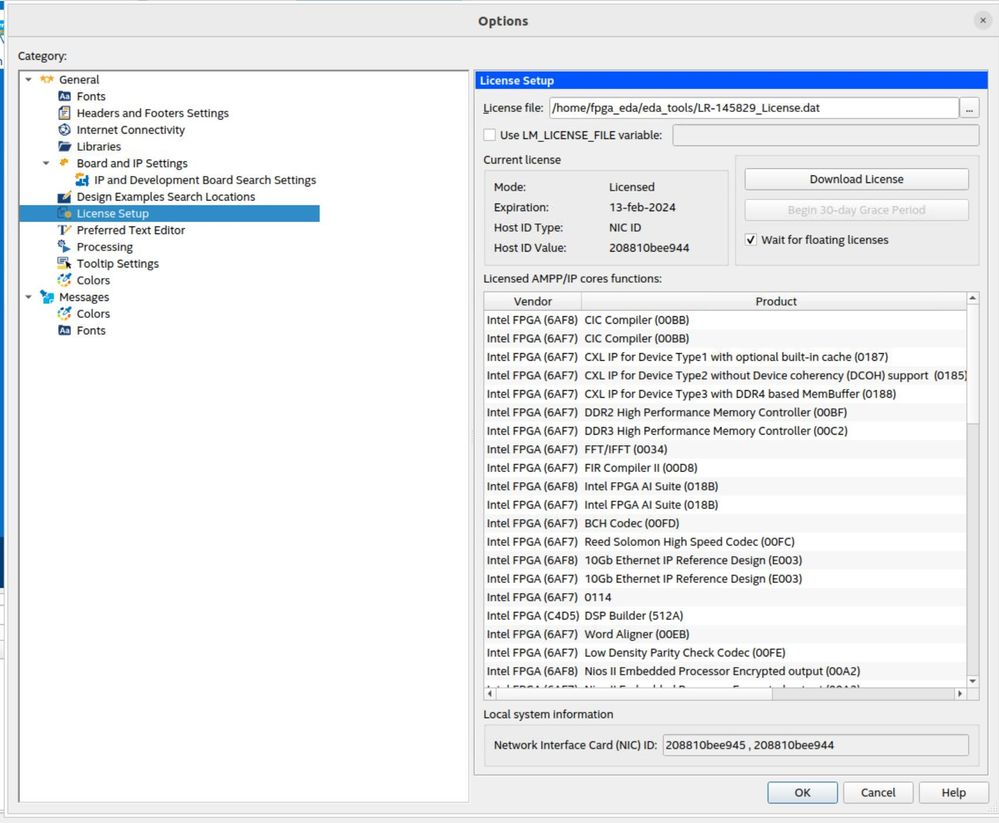Open Design Examples Search Locations page
The image size is (999, 823).
pos(165,197)
